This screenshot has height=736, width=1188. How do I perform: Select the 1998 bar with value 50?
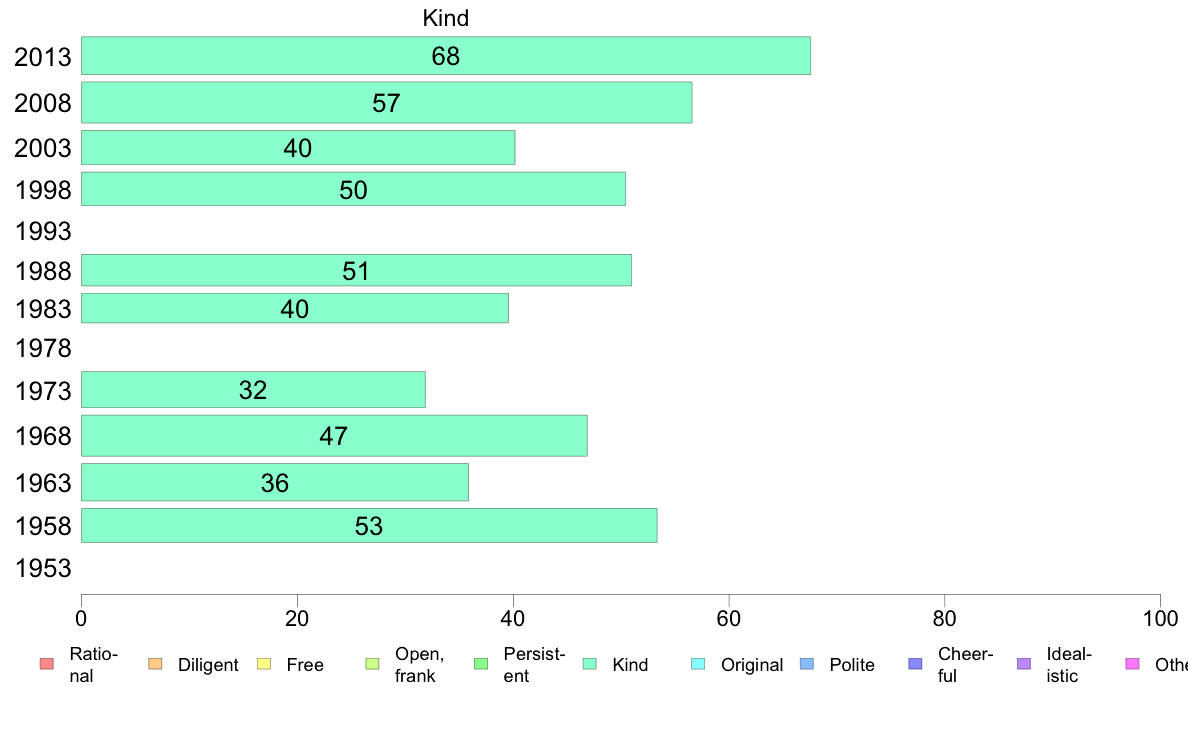(353, 189)
